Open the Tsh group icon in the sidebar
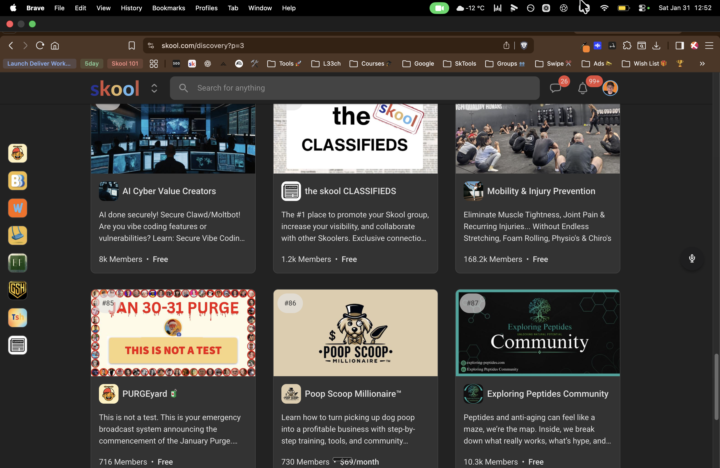This screenshot has height=468, width=720. (17, 317)
